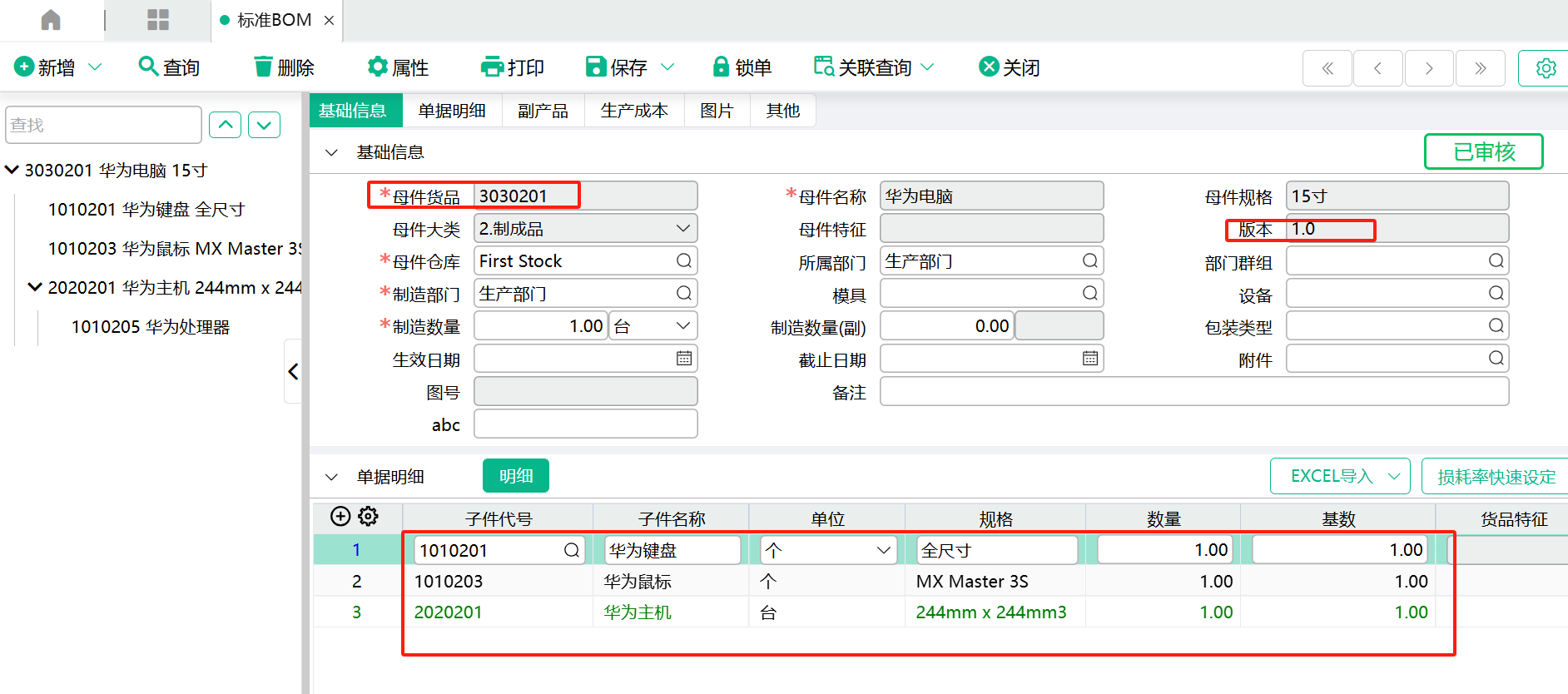Click the 备注 remarks field

tap(1194, 391)
